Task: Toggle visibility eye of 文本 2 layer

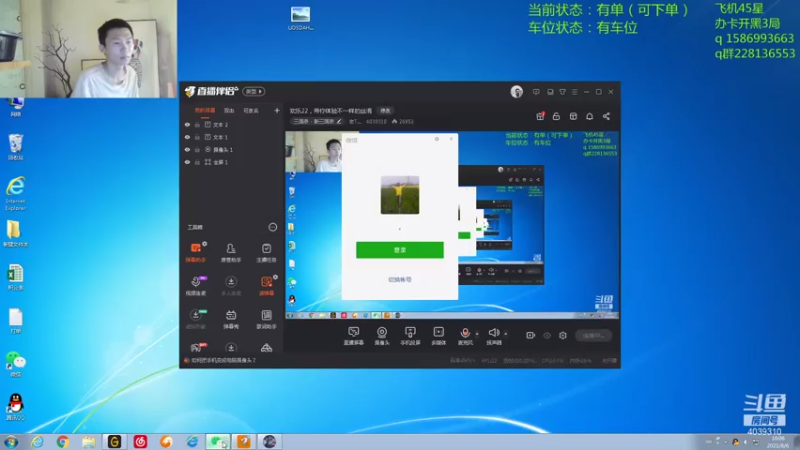Action: (x=187, y=124)
